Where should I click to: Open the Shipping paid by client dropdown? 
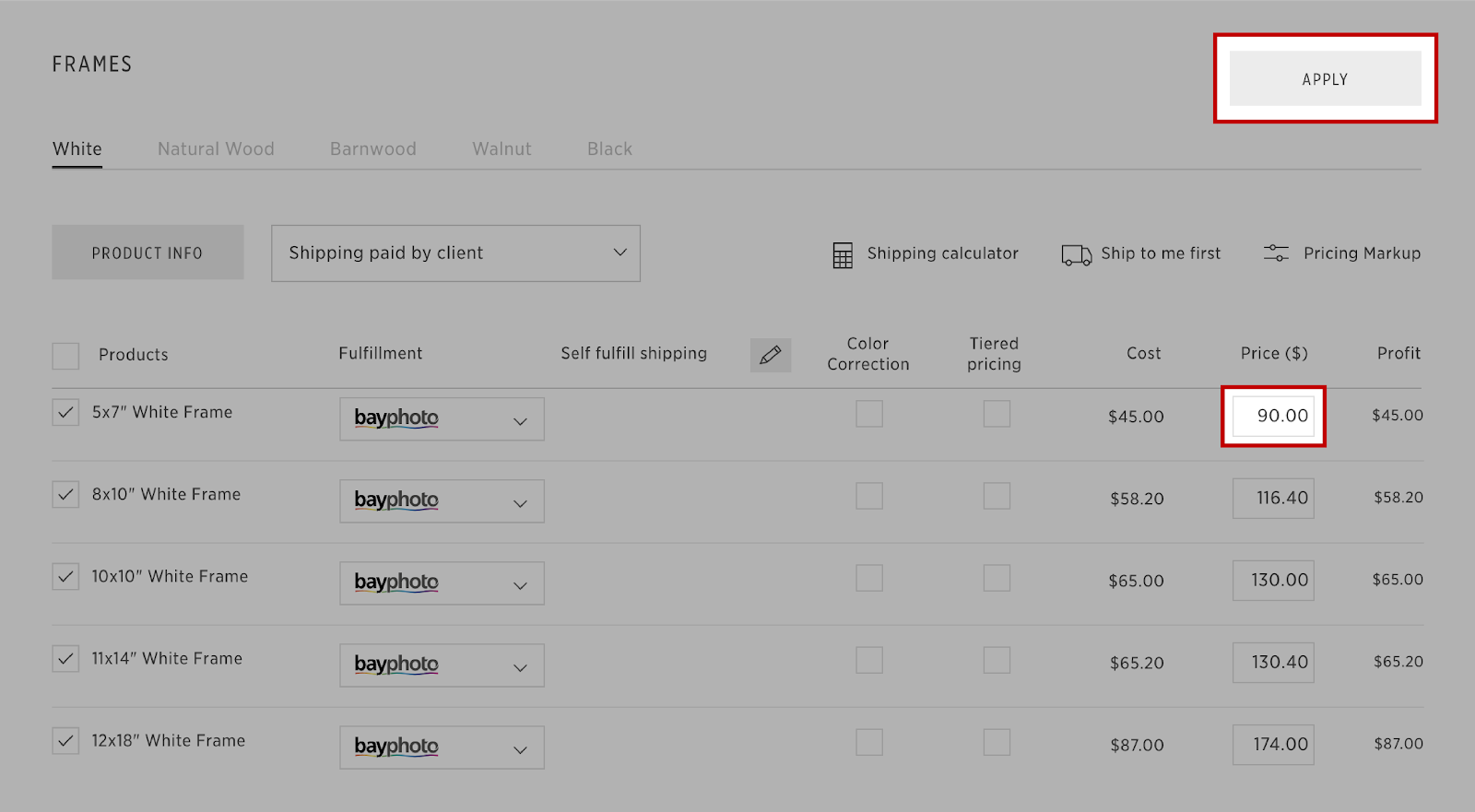tap(455, 253)
